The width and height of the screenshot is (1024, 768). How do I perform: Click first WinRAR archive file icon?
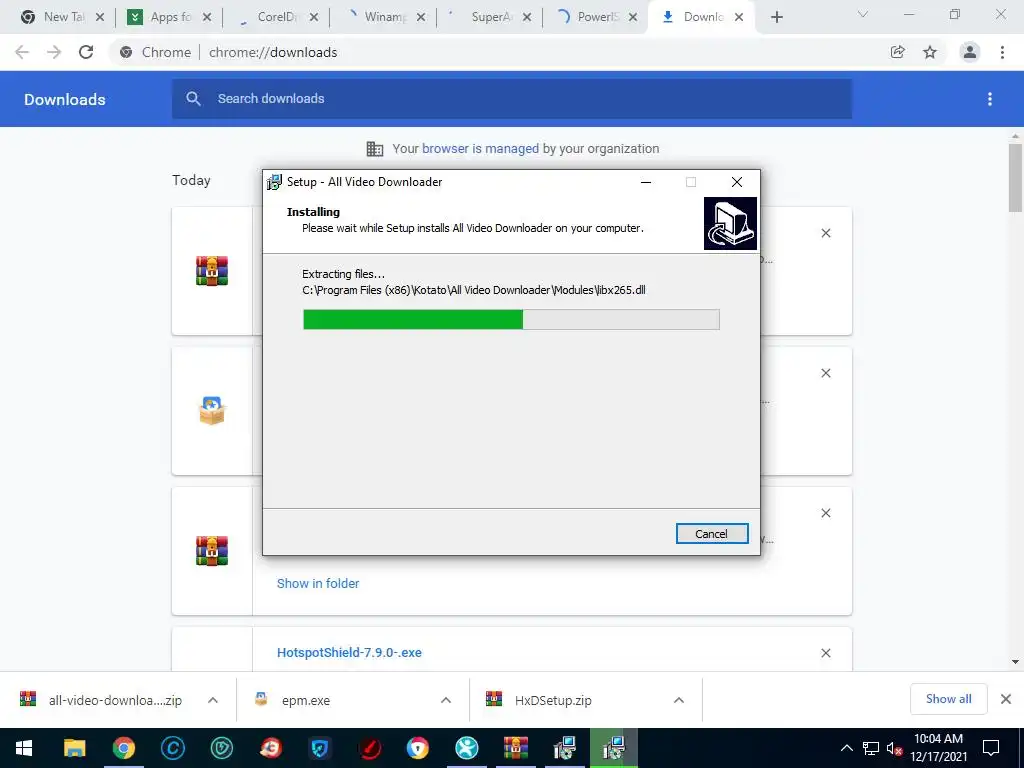point(212,271)
